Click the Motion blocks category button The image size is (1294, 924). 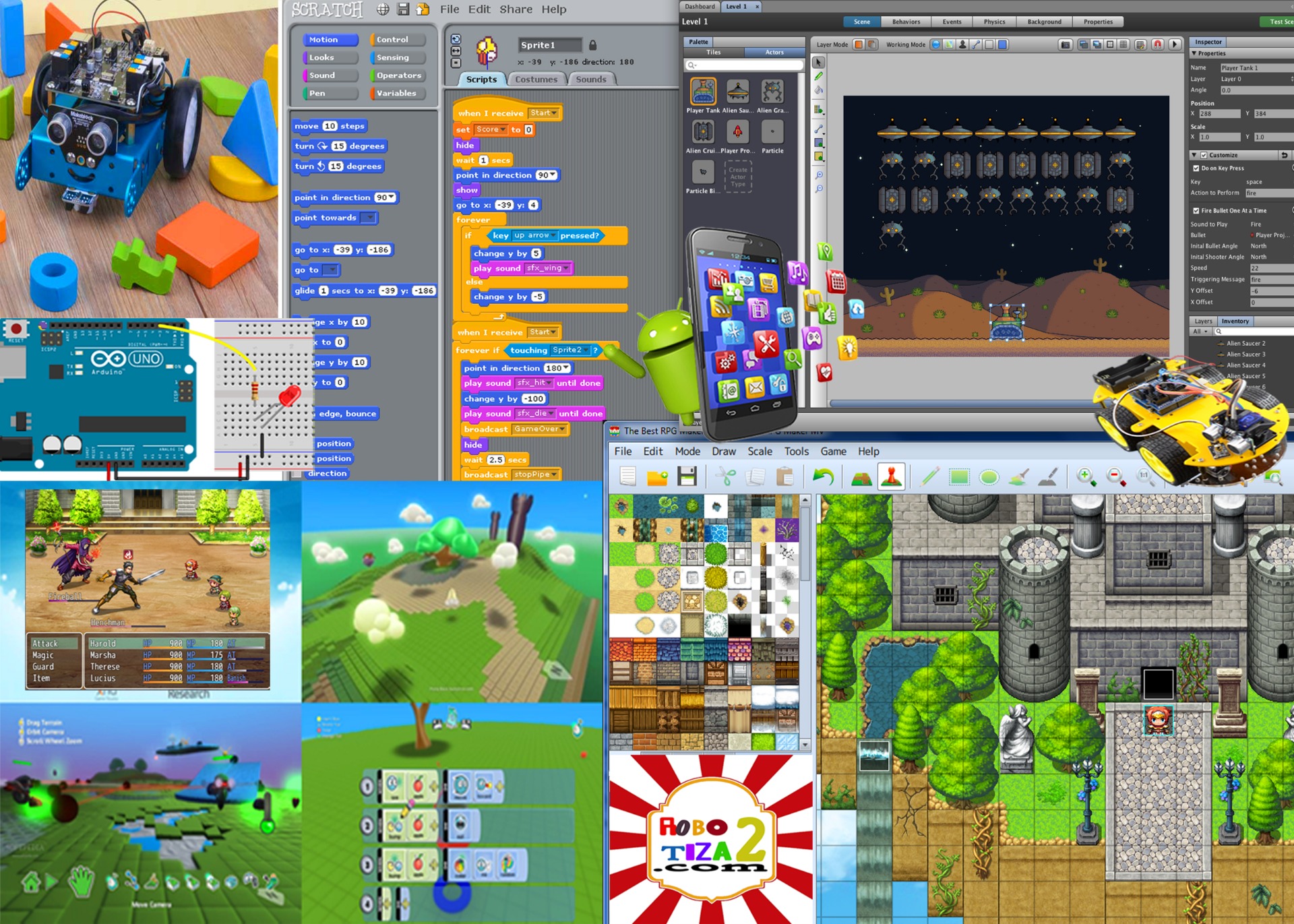(x=330, y=40)
